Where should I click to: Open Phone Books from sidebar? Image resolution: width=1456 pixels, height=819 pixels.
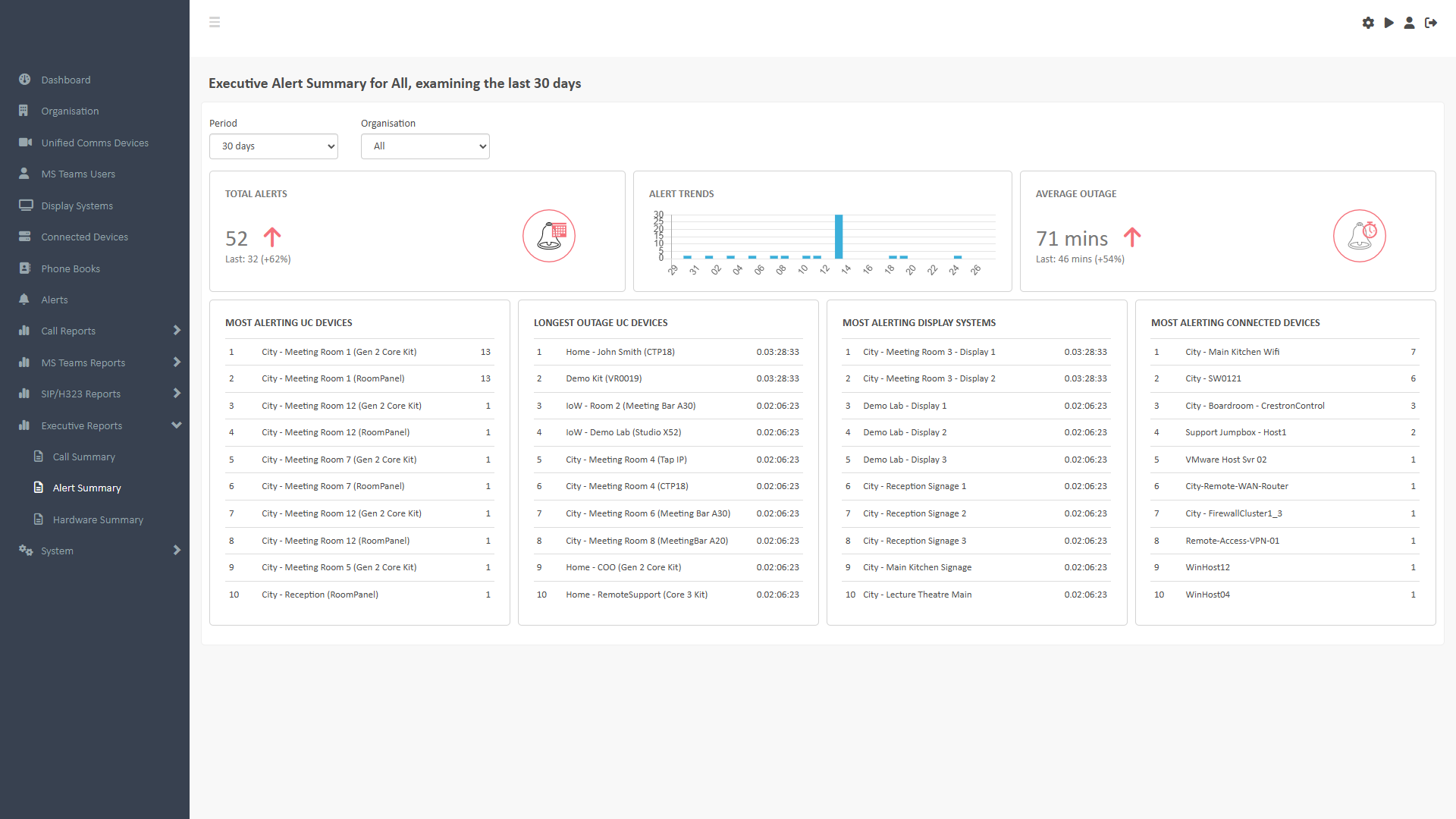tap(71, 268)
